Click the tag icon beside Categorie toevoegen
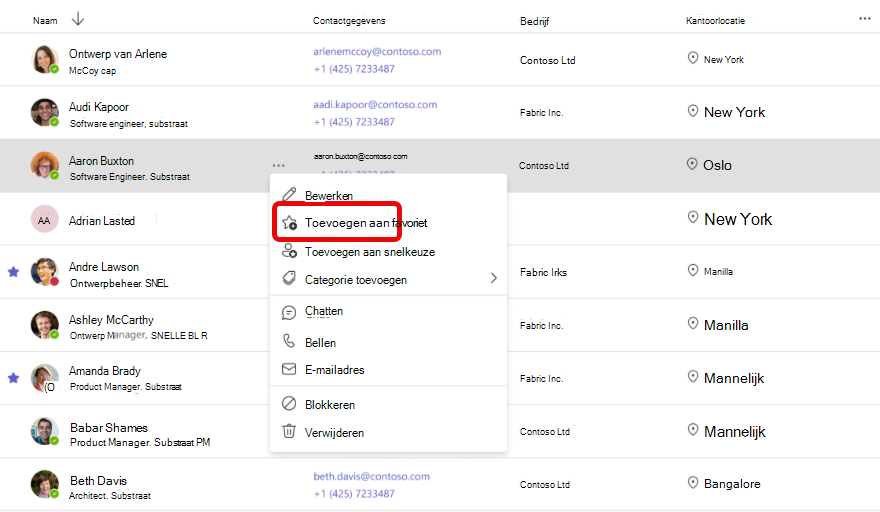 point(289,278)
